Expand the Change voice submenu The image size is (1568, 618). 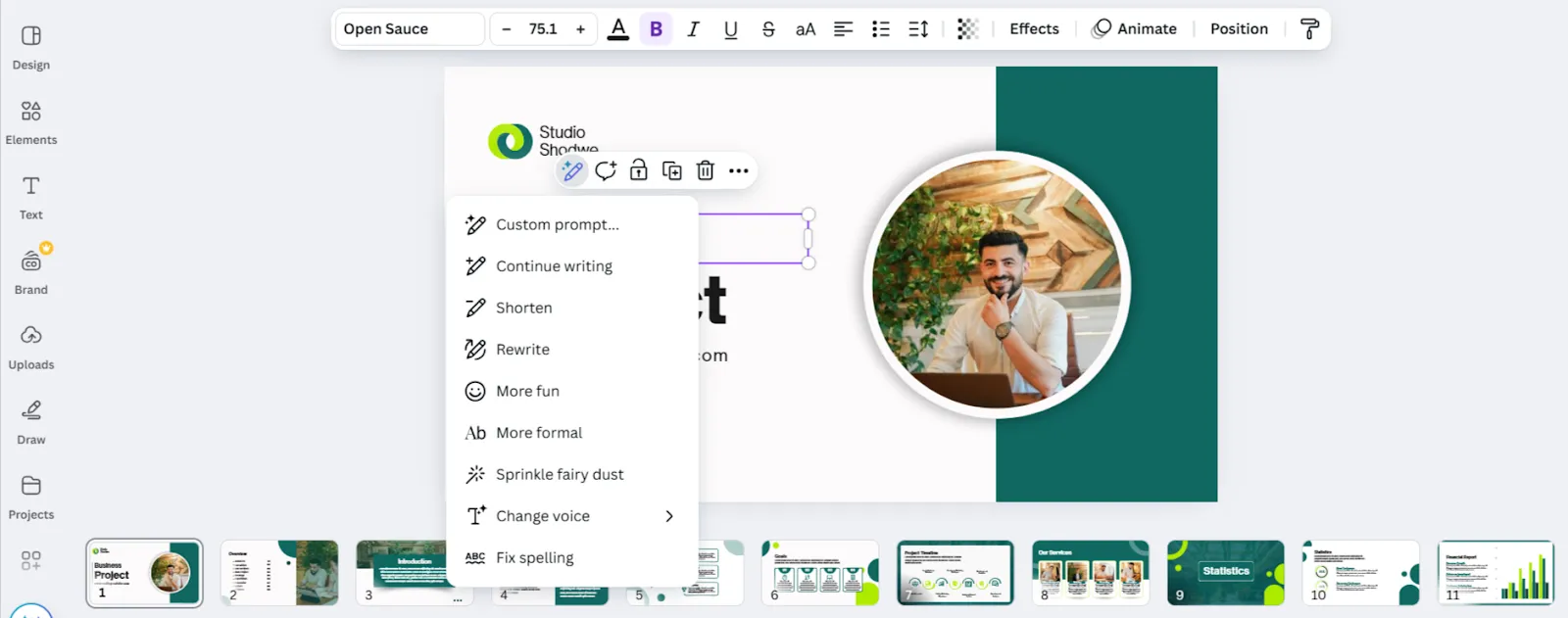(x=572, y=516)
